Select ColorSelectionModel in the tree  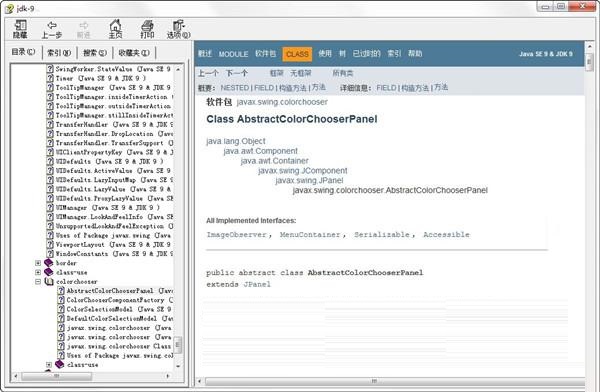pos(100,309)
